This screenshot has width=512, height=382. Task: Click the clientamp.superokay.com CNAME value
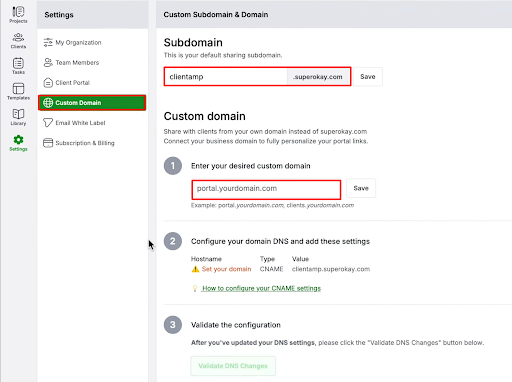tap(331, 269)
